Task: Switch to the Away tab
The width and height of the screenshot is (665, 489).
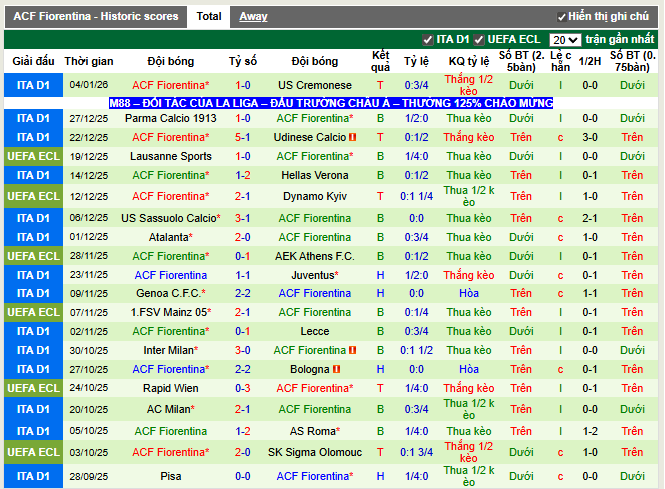Action: tap(253, 17)
